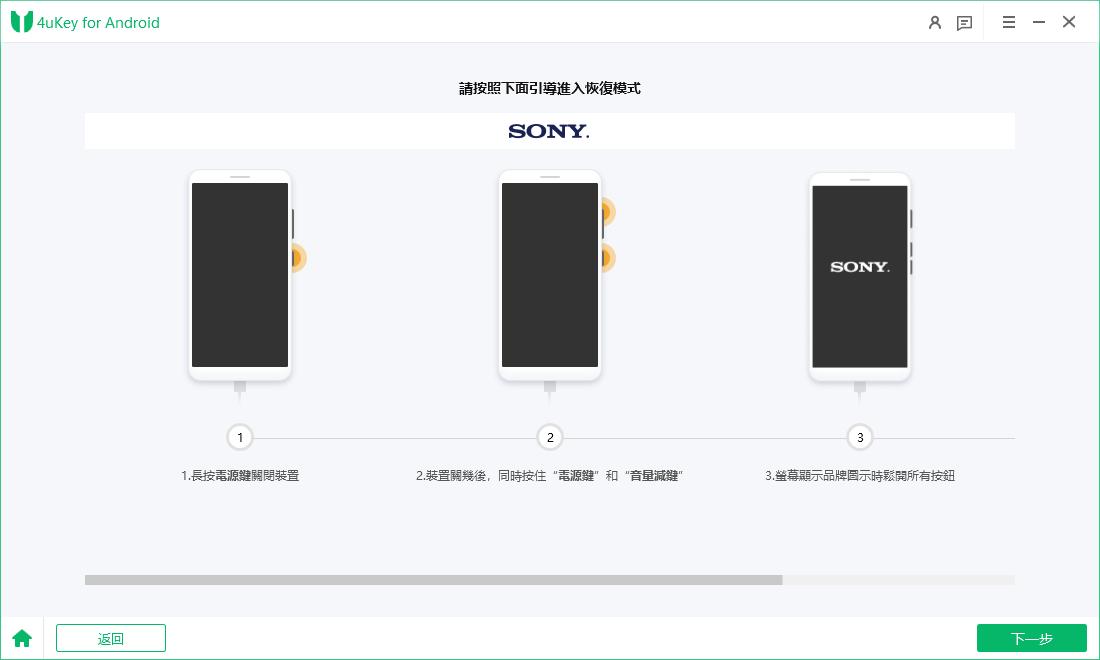The image size is (1100, 660).
Task: Open the hamburger menu
Action: (1009, 22)
